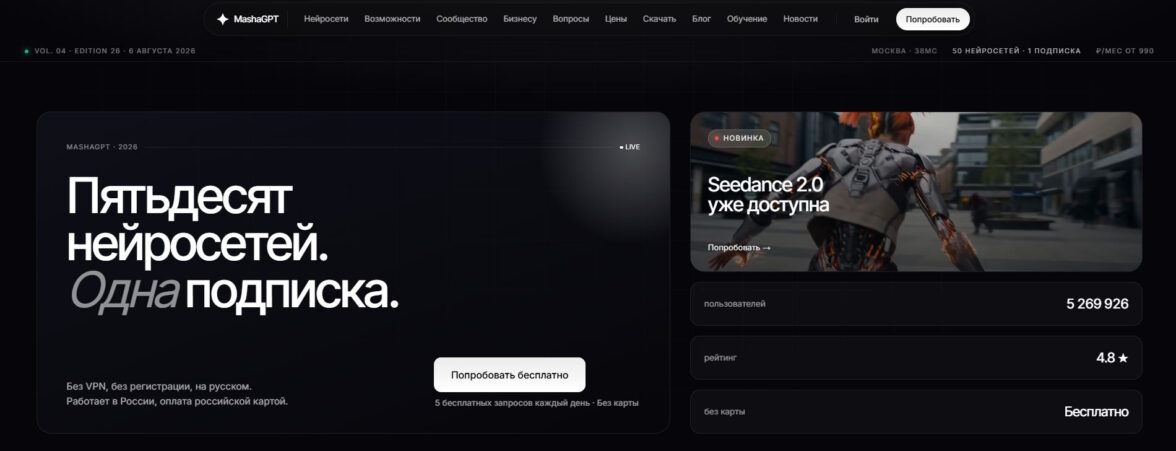1176x451 pixels.
Task: Open the Seedance 2.0 robot video thumbnail
Action: (x=916, y=191)
